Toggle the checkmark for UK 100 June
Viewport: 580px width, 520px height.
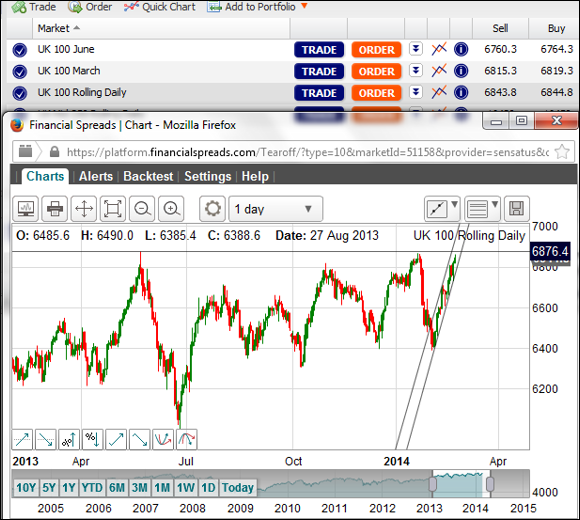tap(20, 50)
